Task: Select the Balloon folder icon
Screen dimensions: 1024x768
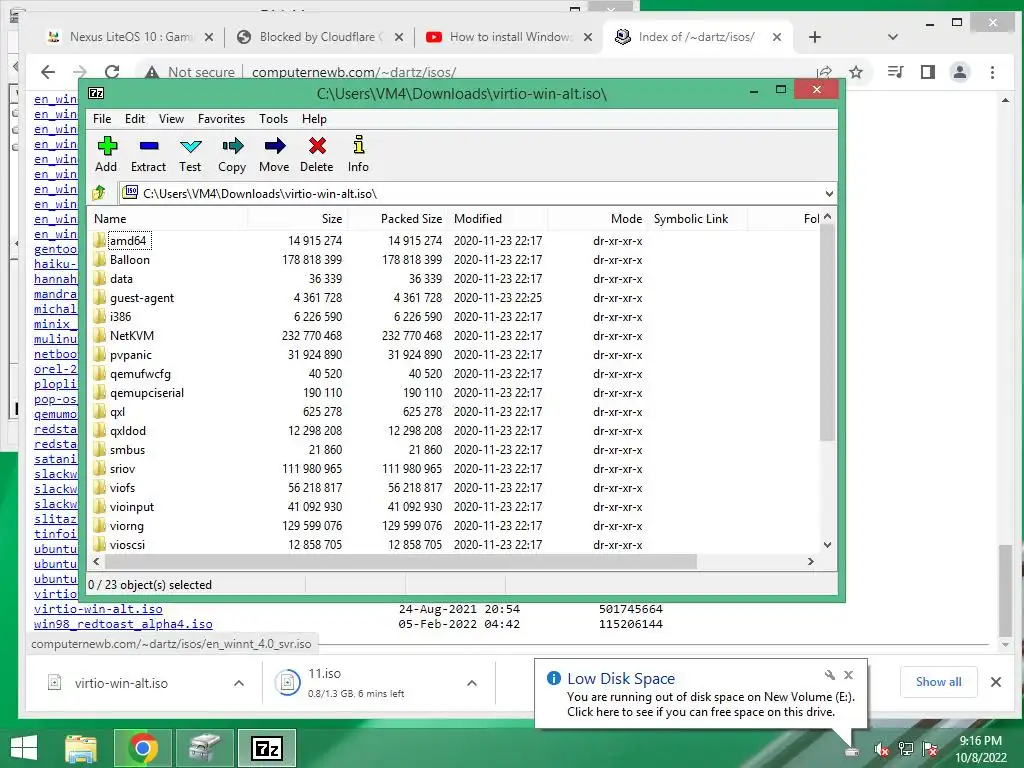Action: pos(99,259)
